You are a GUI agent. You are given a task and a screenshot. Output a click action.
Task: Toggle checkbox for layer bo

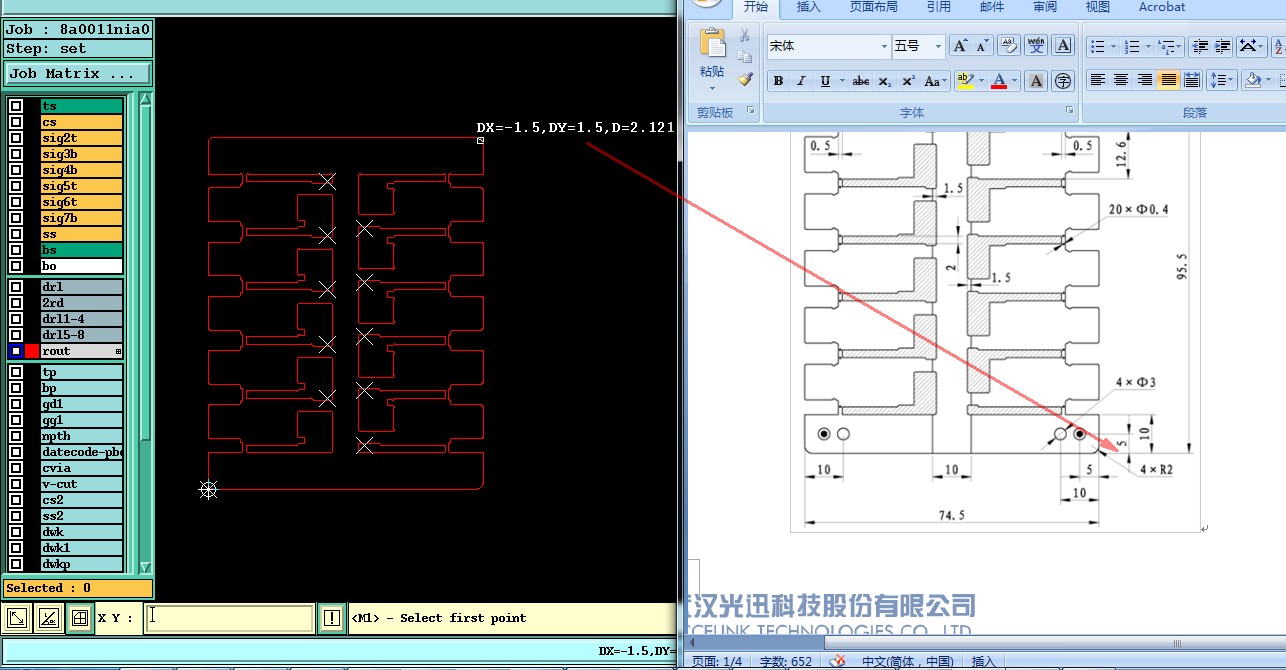point(16,265)
